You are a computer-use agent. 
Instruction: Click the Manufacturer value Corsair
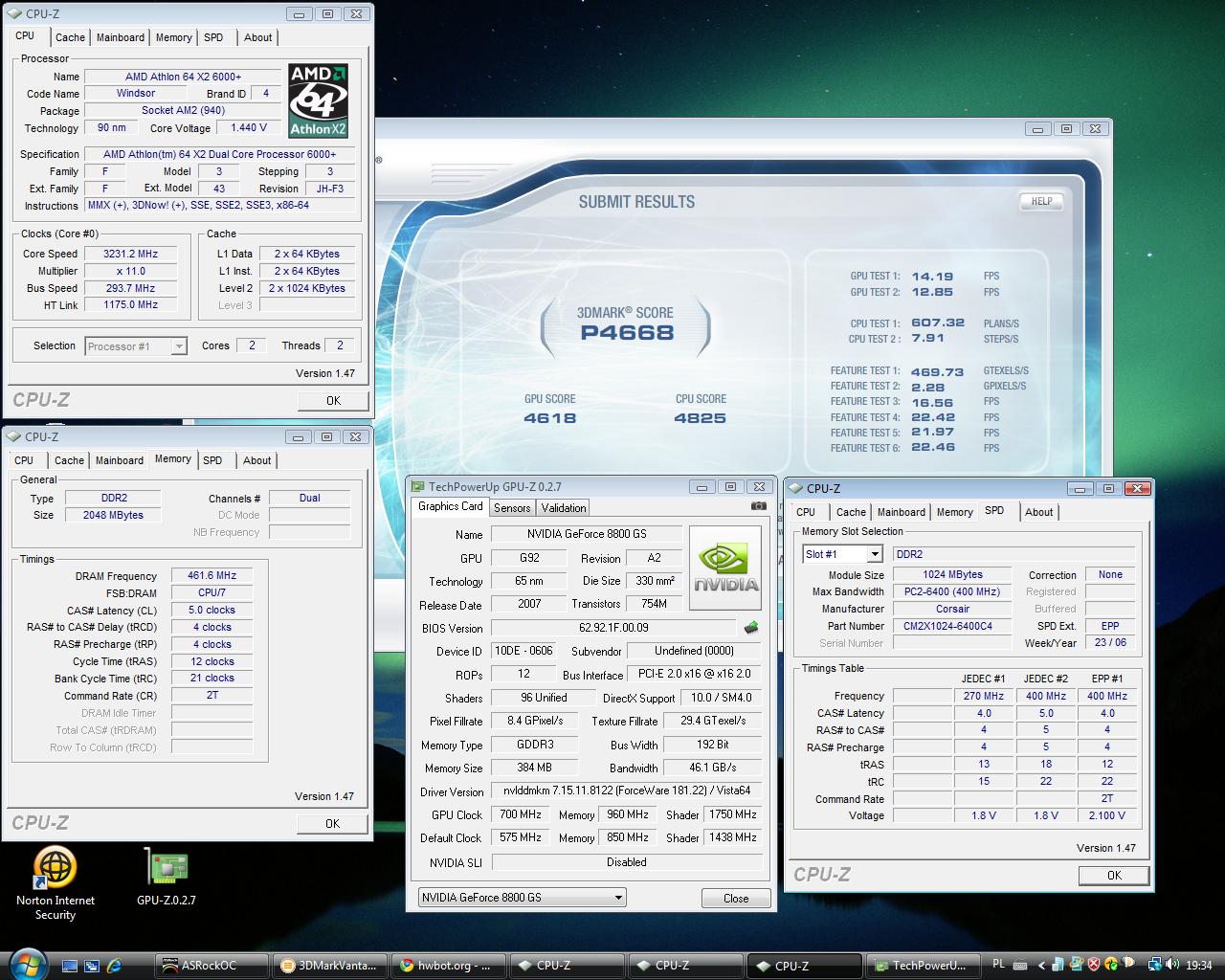click(x=952, y=609)
